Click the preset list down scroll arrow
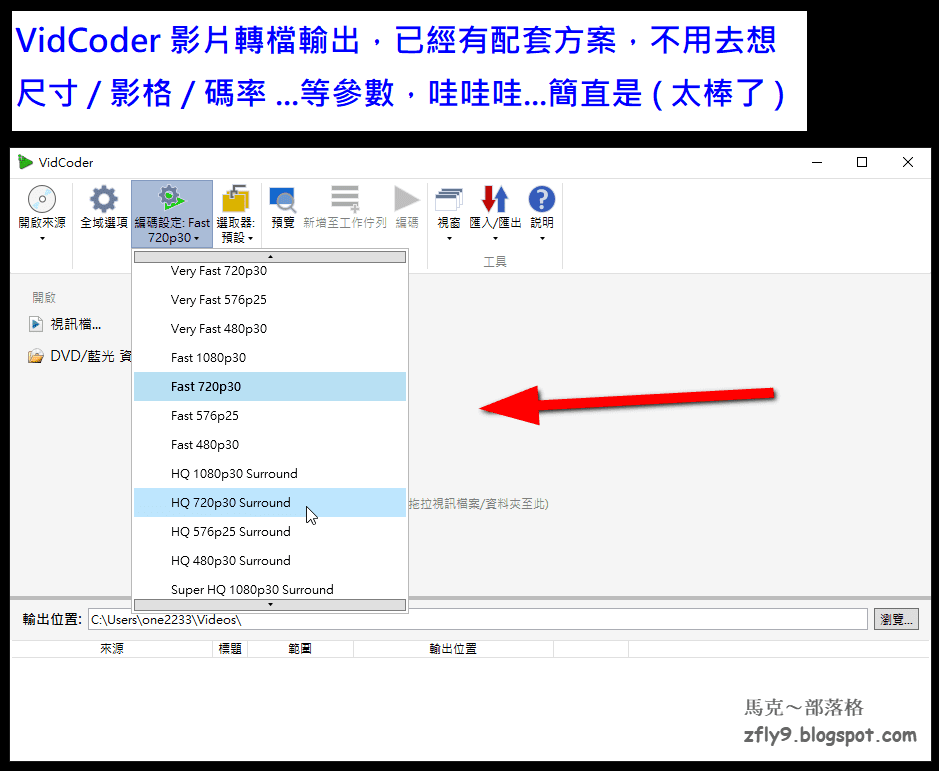 (x=269, y=604)
